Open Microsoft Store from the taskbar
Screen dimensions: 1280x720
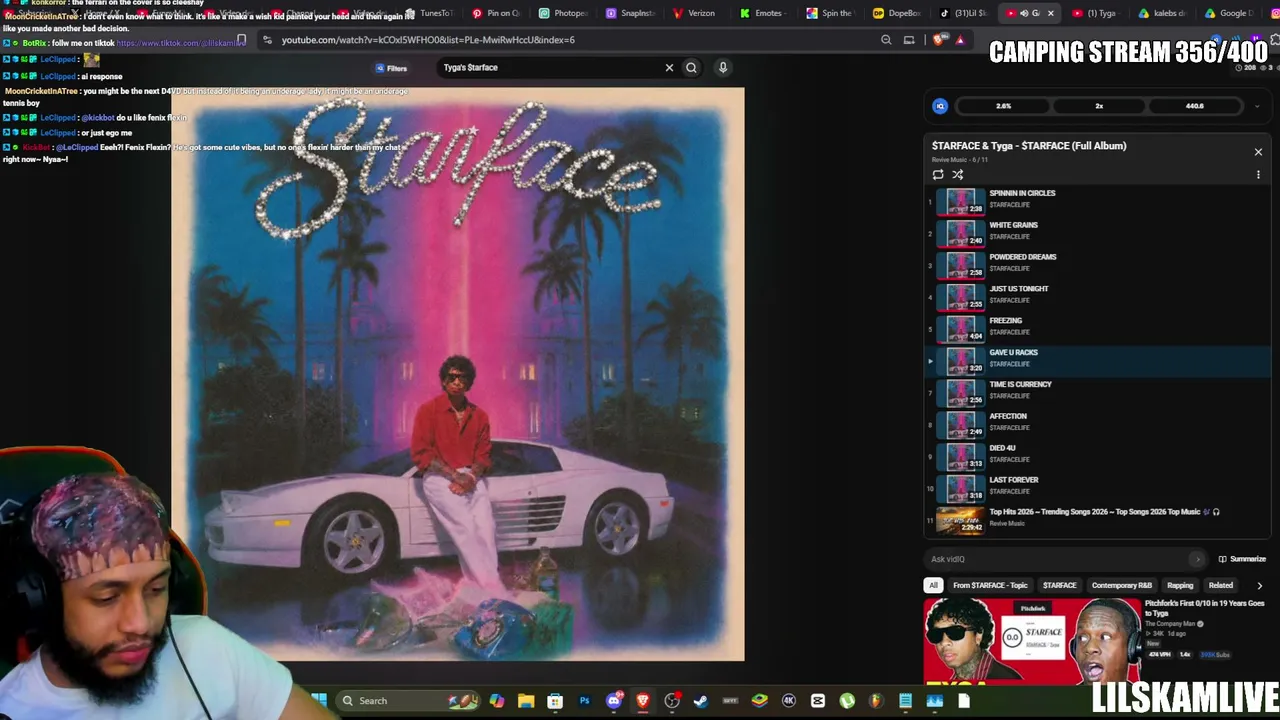[555, 701]
